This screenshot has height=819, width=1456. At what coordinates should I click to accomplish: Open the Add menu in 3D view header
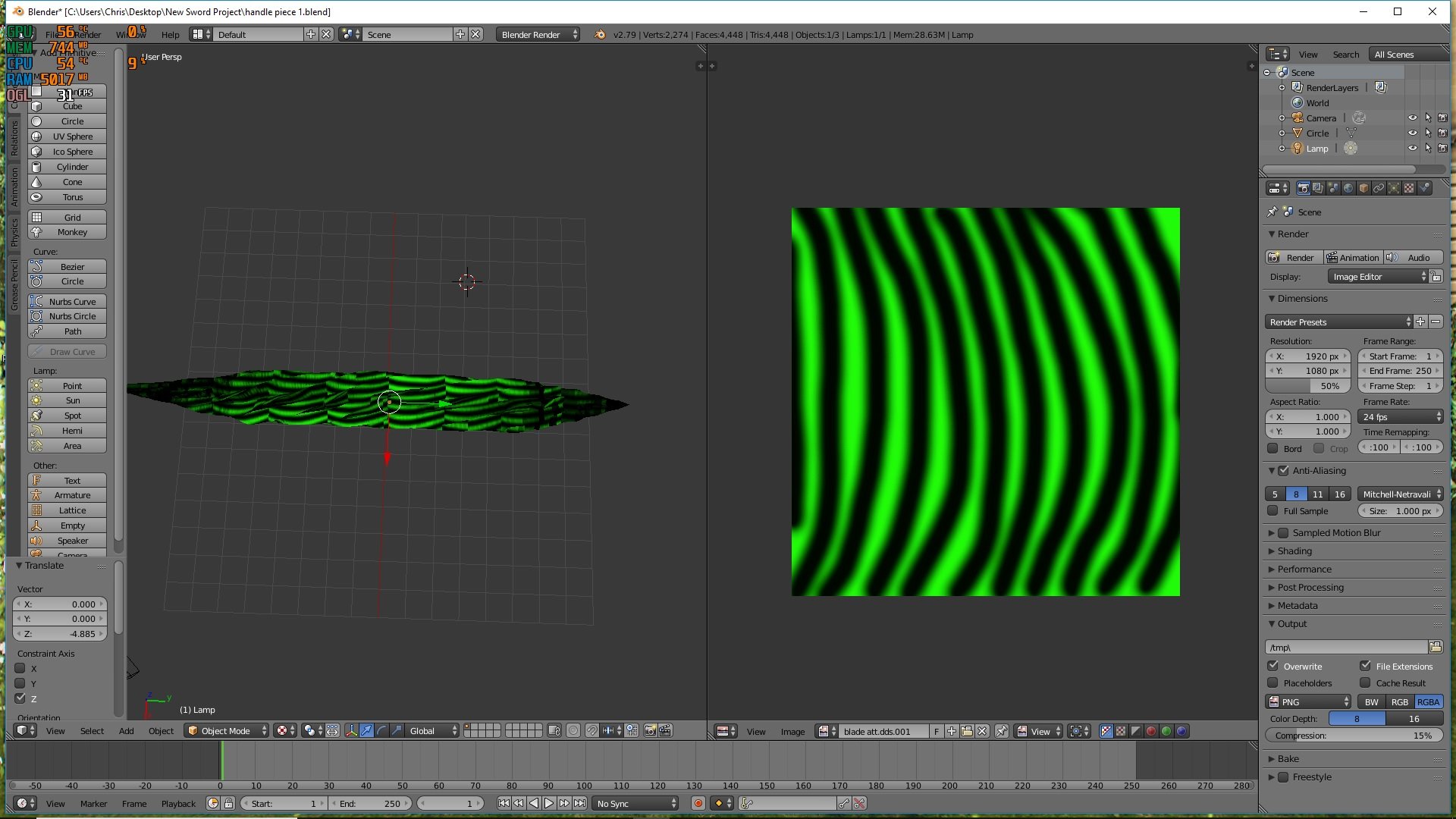tap(126, 731)
